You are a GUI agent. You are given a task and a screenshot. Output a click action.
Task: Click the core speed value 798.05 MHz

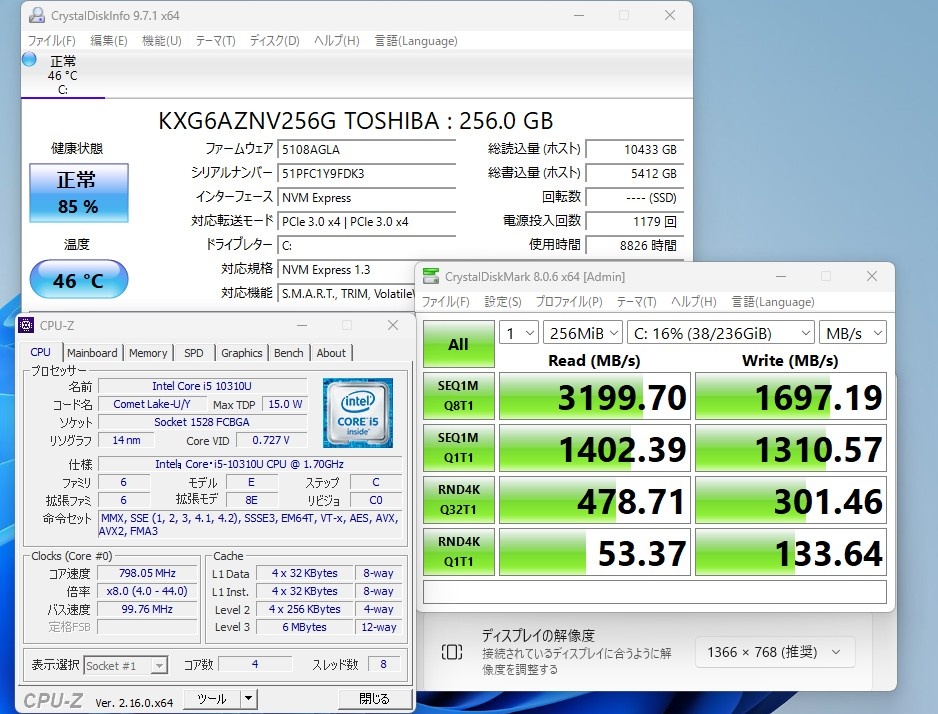pyautogui.click(x=147, y=573)
